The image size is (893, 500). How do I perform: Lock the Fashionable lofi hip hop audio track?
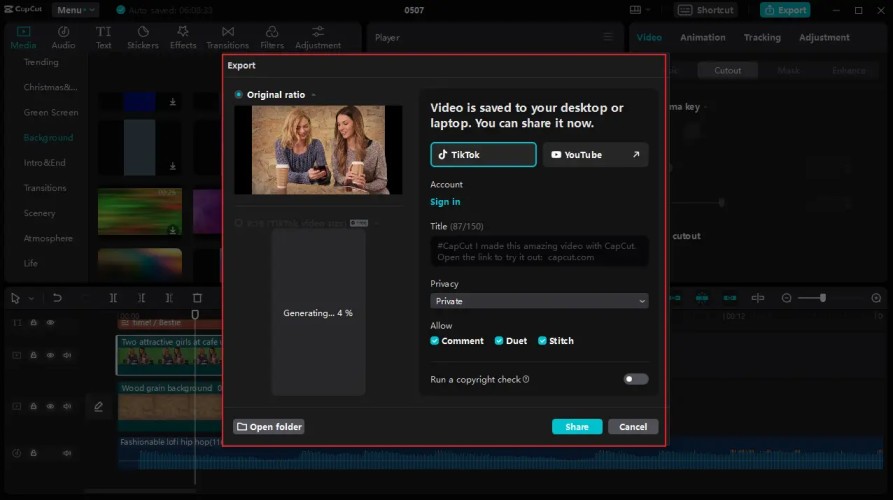pyautogui.click(x=34, y=453)
